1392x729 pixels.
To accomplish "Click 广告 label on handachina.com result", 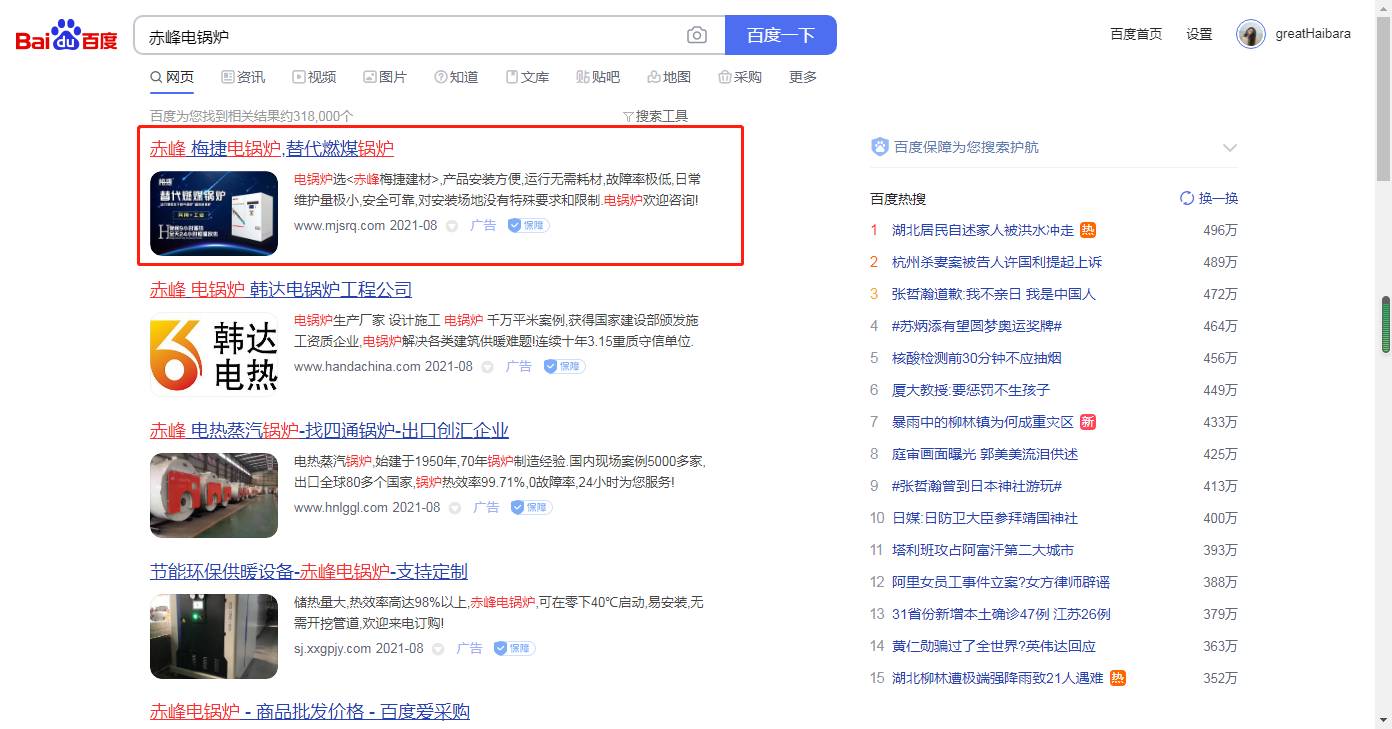I will point(519,367).
